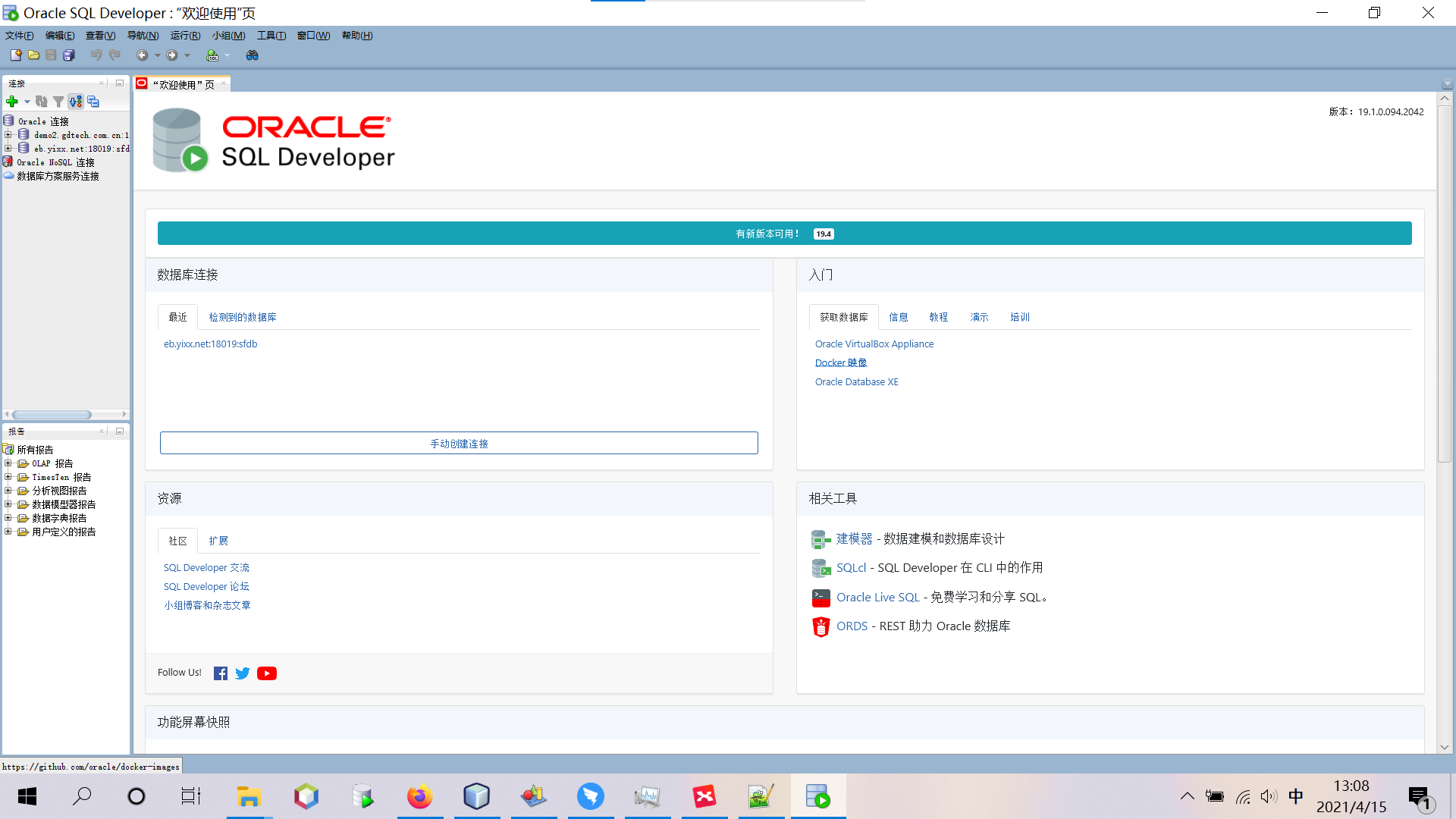Click the green plus New Connection icon
The width and height of the screenshot is (1456, 819).
(x=12, y=102)
